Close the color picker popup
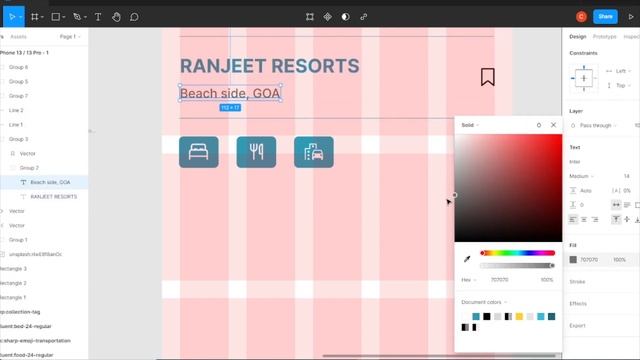 coord(553,125)
